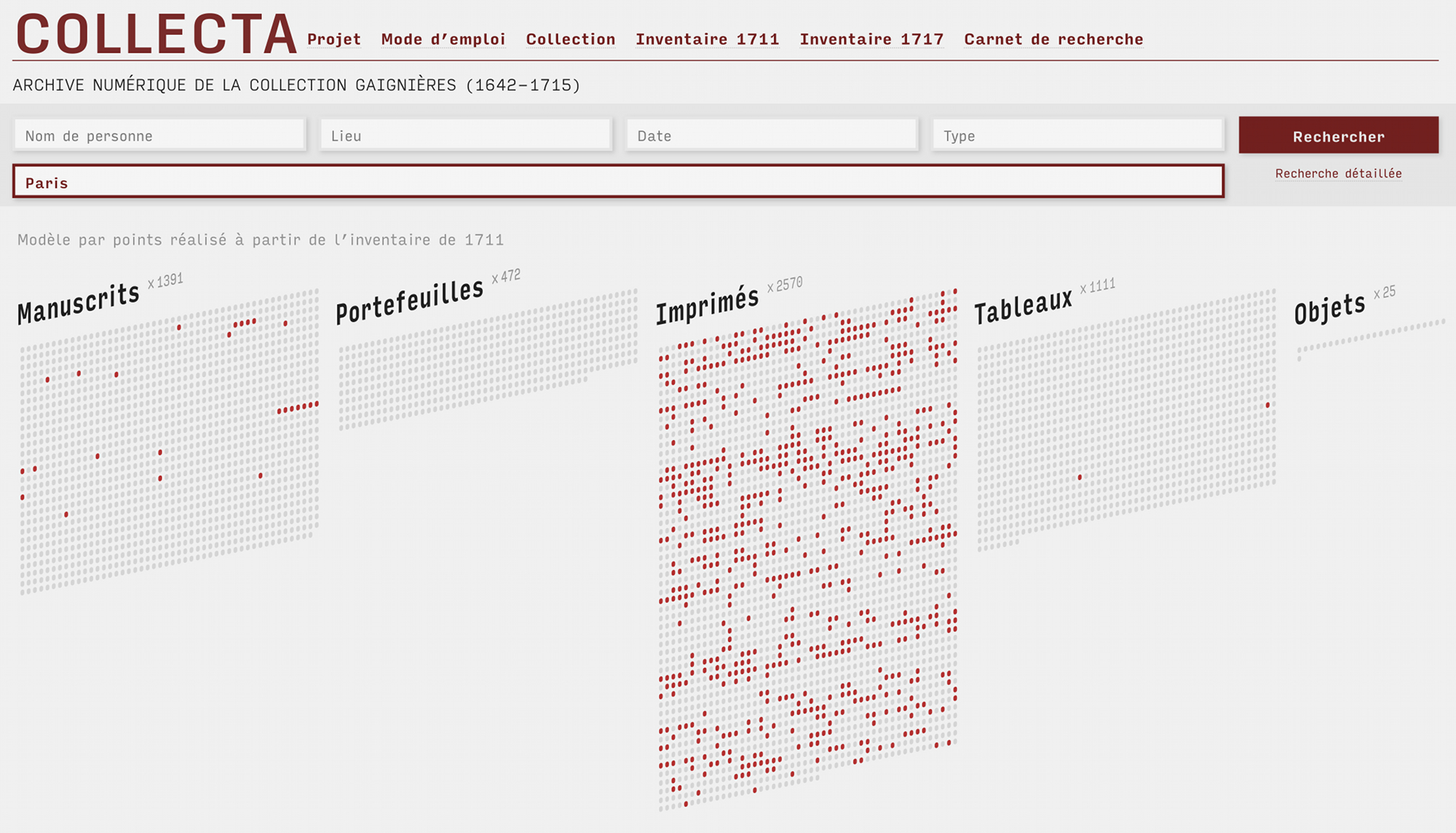Open Inventaire 1711
Viewport: 1456px width, 833px height.
[708, 39]
